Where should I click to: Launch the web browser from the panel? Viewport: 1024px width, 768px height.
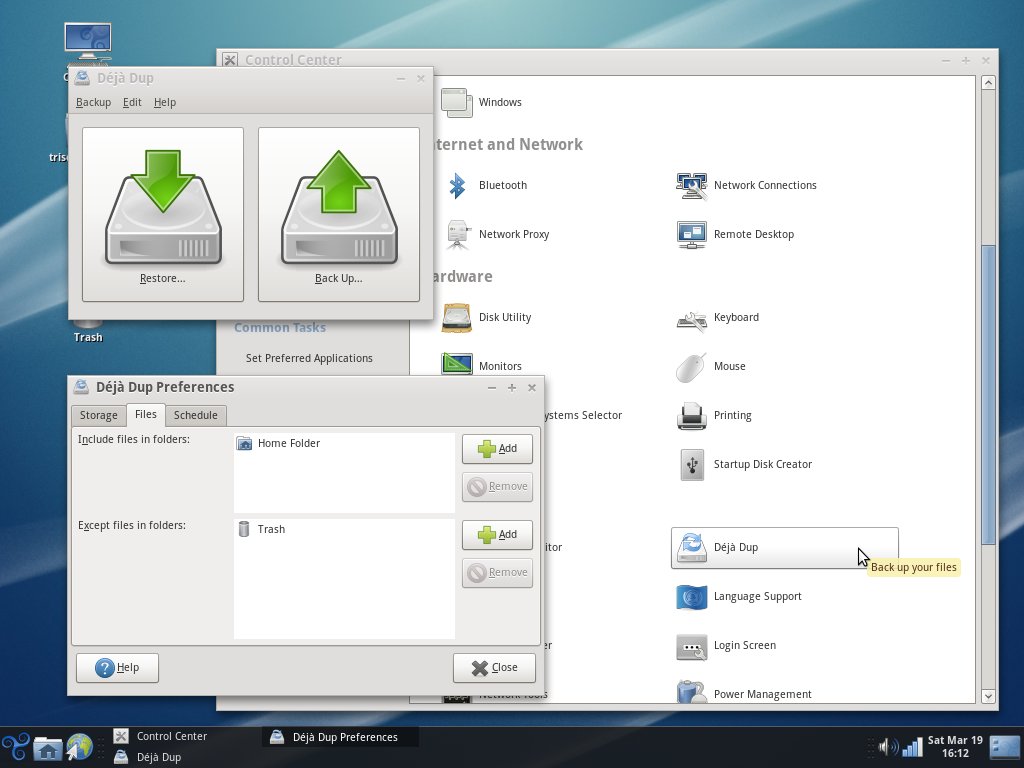[x=79, y=748]
